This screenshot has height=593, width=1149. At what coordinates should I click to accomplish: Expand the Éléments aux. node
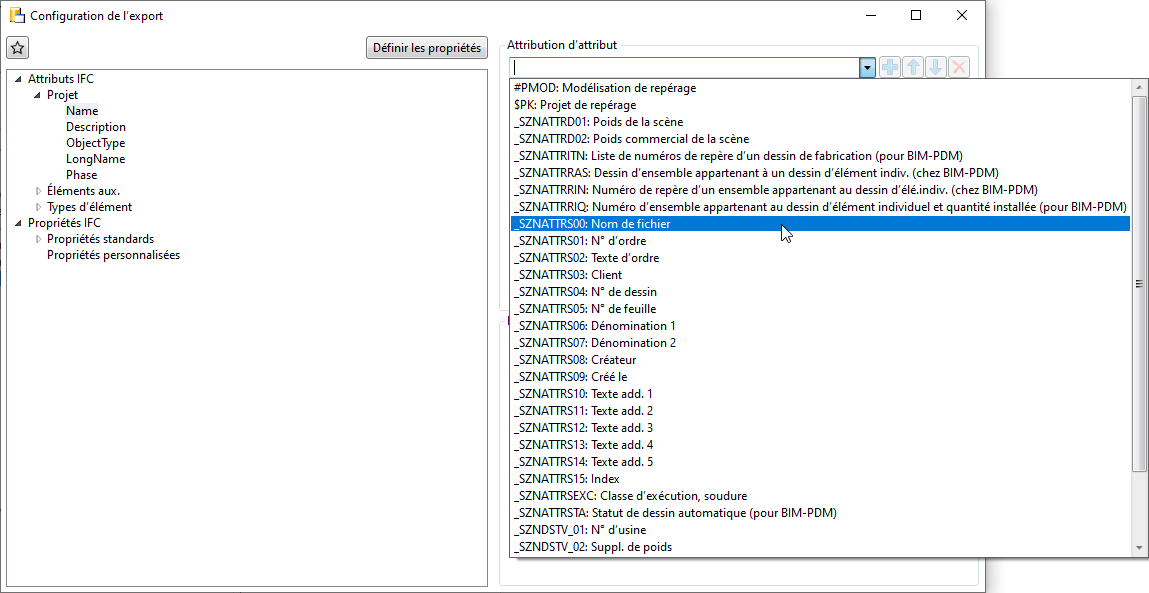[x=39, y=191]
